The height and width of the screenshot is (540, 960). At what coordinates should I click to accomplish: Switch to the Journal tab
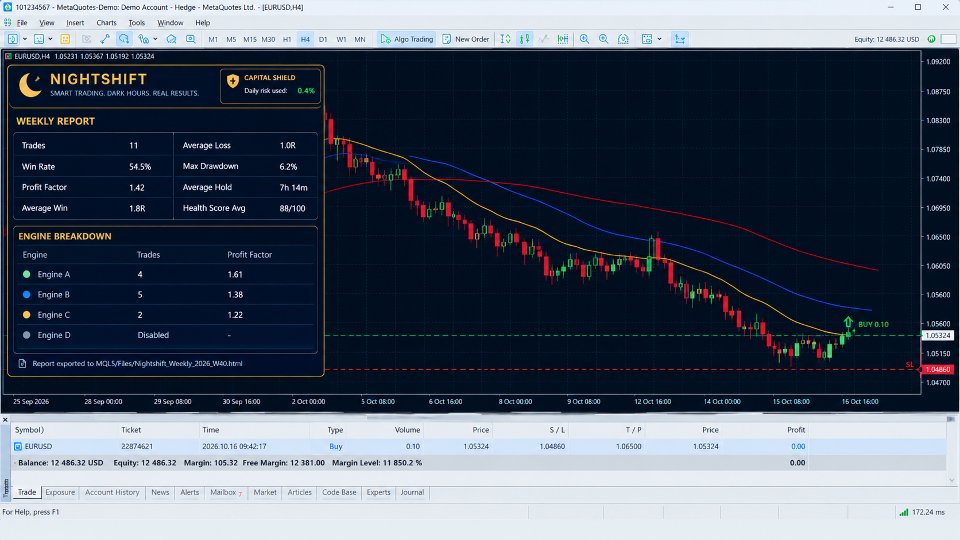coord(412,492)
